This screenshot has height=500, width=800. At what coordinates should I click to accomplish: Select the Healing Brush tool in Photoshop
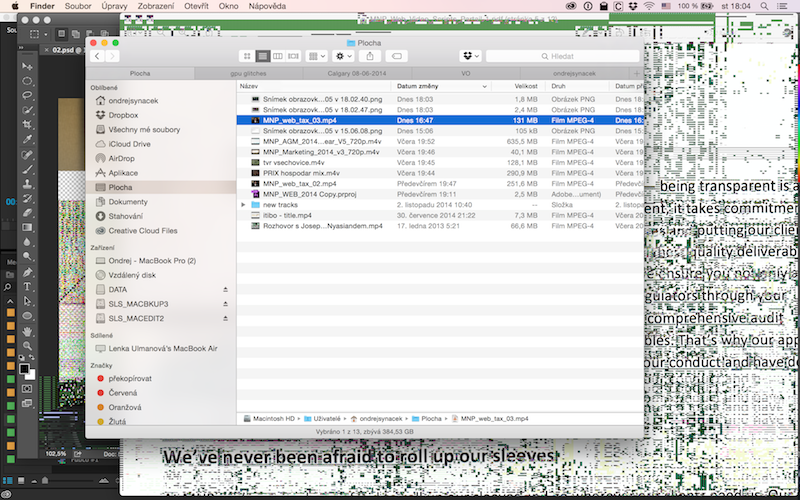[x=27, y=155]
